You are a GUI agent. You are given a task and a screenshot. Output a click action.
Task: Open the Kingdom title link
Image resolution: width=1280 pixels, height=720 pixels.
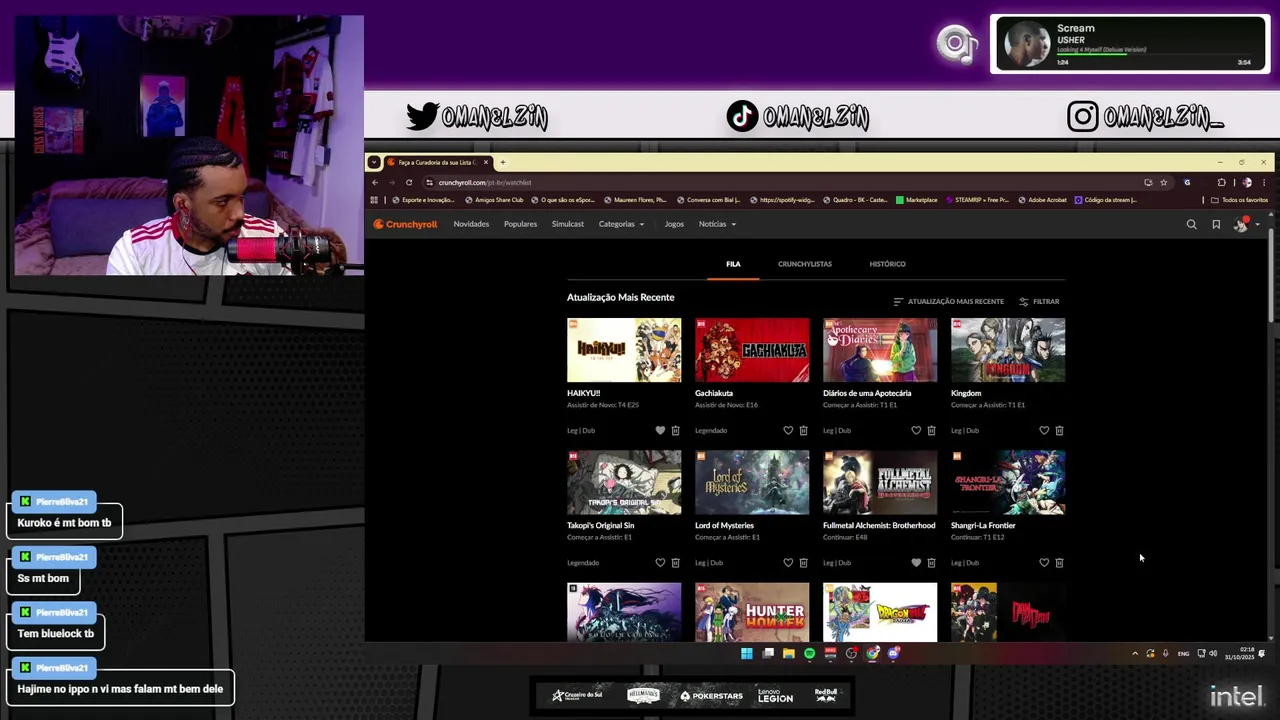pyautogui.click(x=966, y=393)
